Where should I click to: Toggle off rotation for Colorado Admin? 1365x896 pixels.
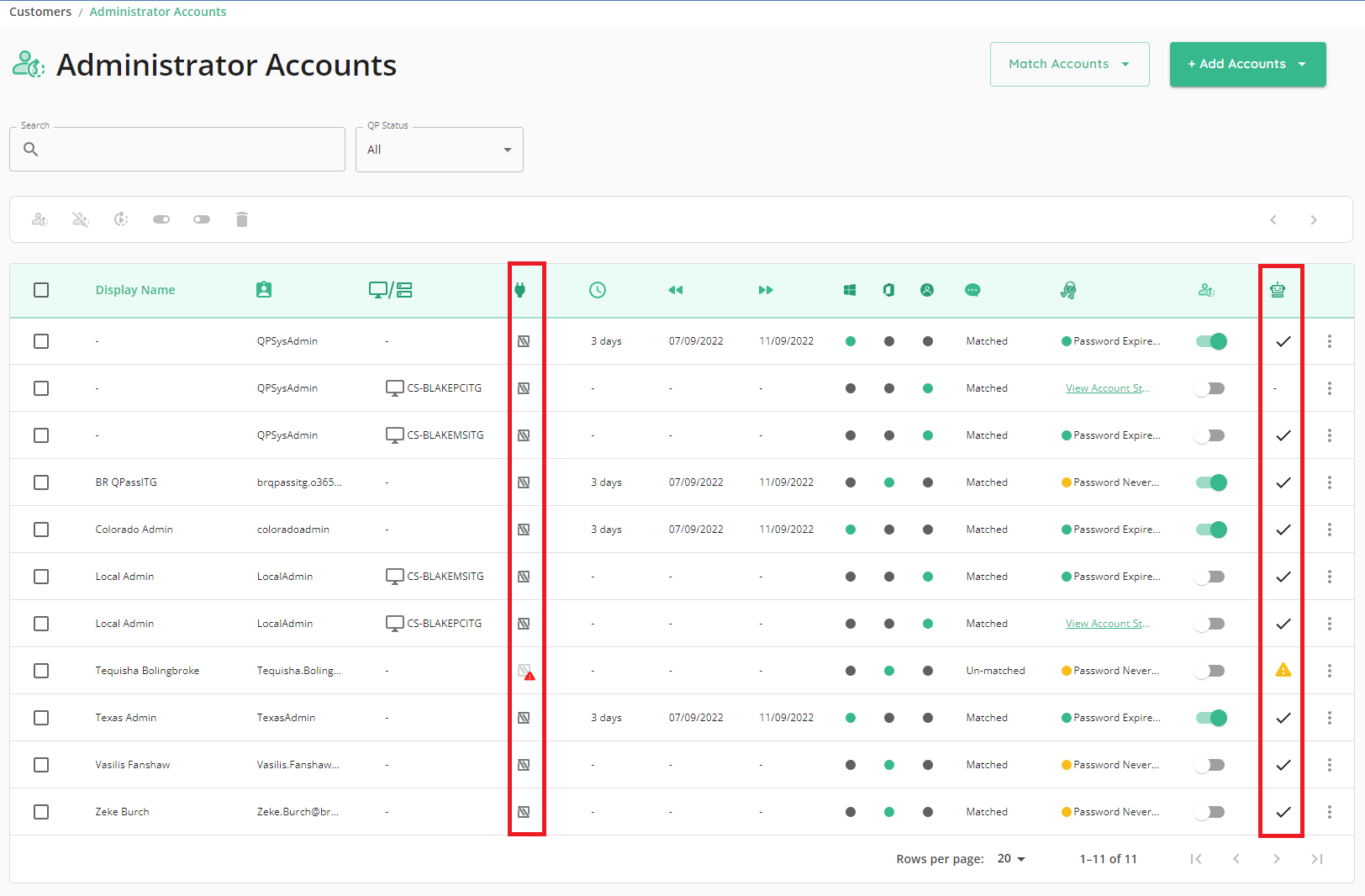pyautogui.click(x=1211, y=530)
